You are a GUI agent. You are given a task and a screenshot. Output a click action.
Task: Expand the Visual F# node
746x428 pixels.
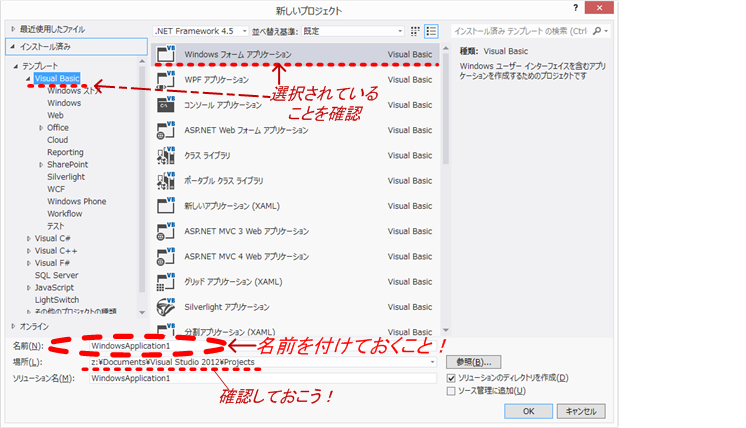[29, 263]
